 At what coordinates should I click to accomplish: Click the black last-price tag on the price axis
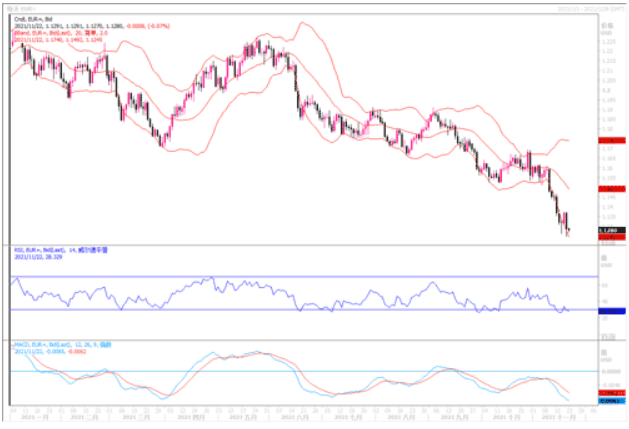pos(611,231)
